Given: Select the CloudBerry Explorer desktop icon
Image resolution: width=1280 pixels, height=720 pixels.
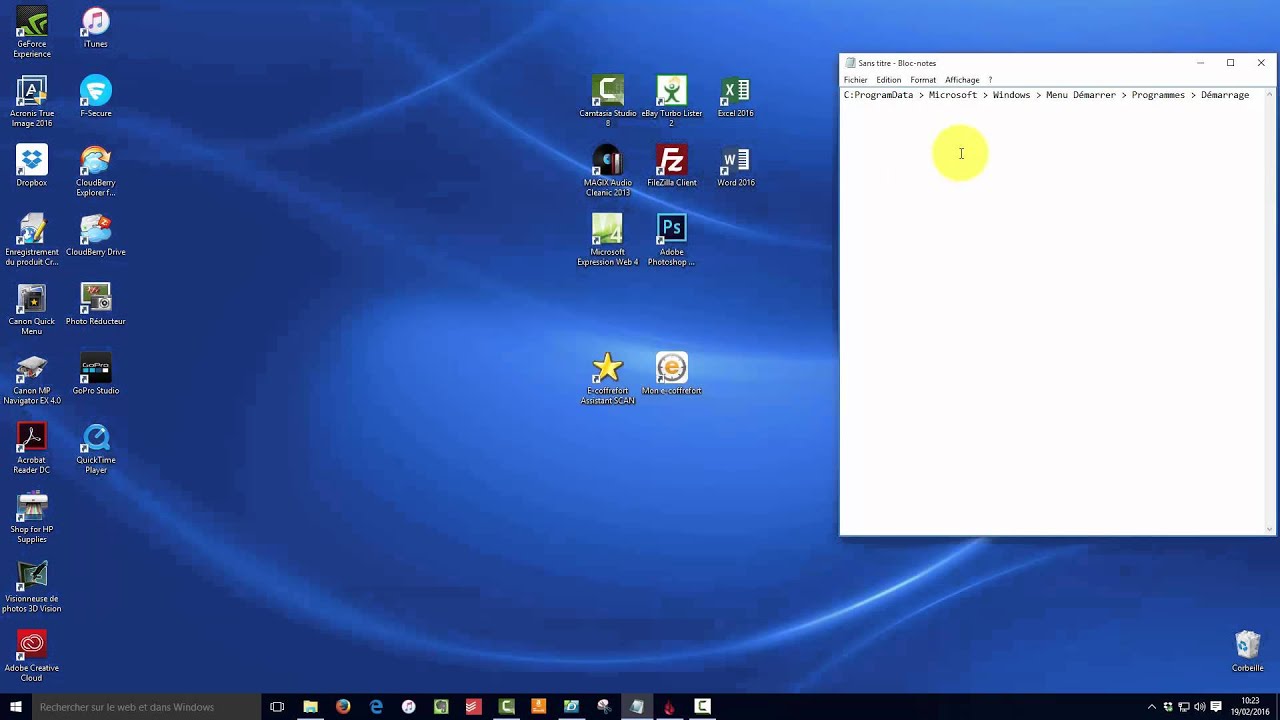Looking at the screenshot, I should (95, 172).
